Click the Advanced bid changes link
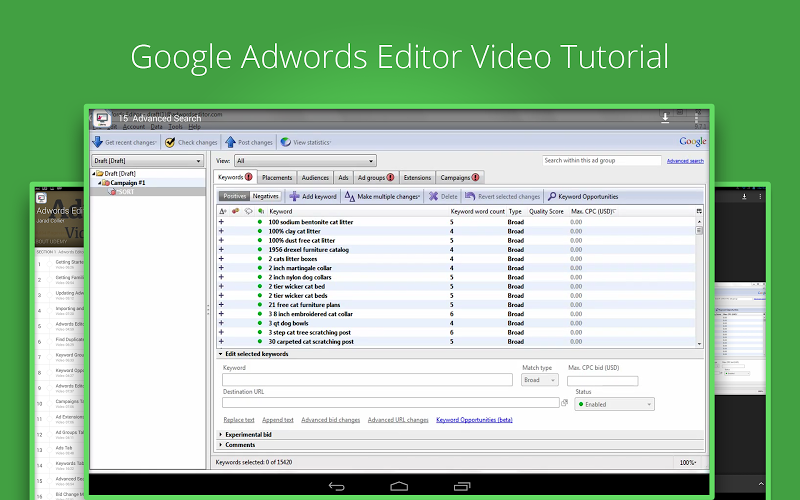This screenshot has height=500, width=800. pos(331,420)
